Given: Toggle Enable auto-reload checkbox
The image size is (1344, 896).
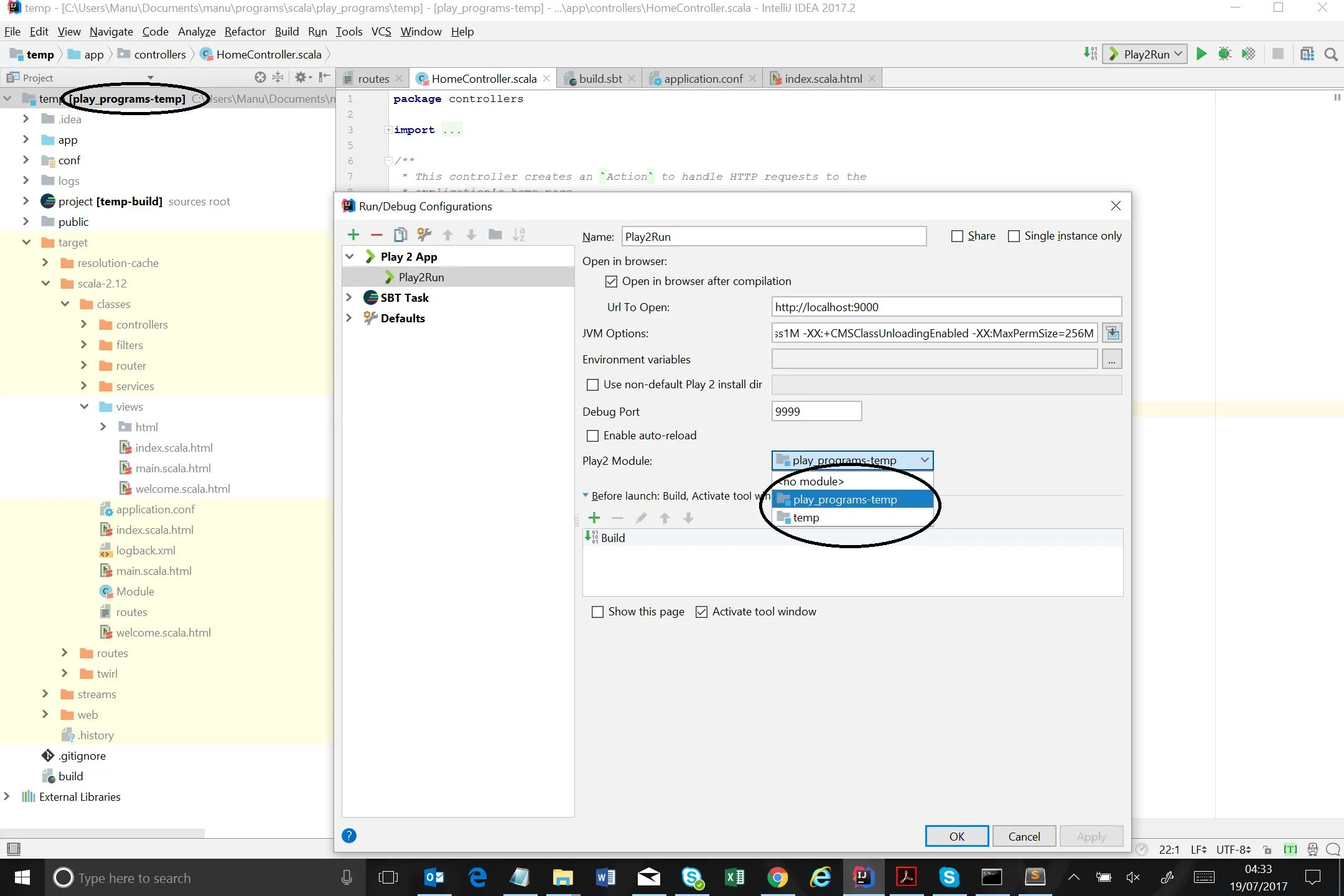Looking at the screenshot, I should click(593, 435).
